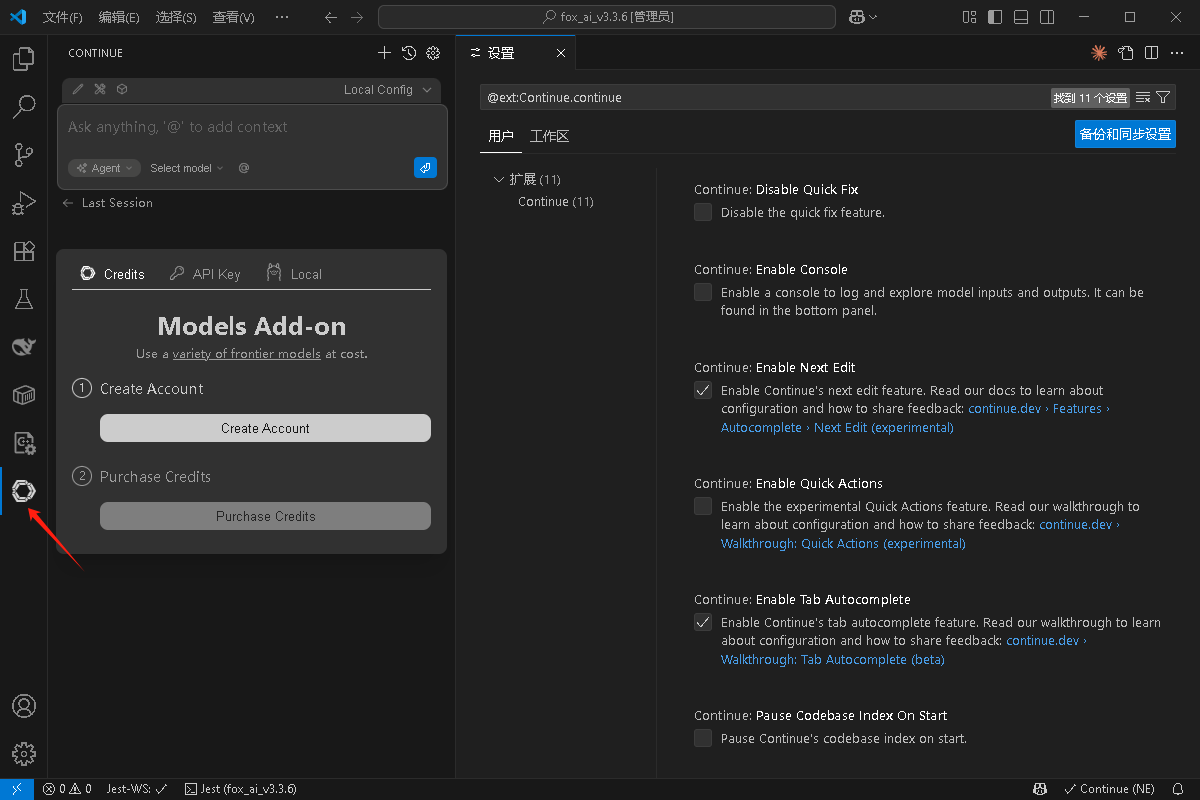
Task: Click the send message arrow button
Action: coord(425,168)
